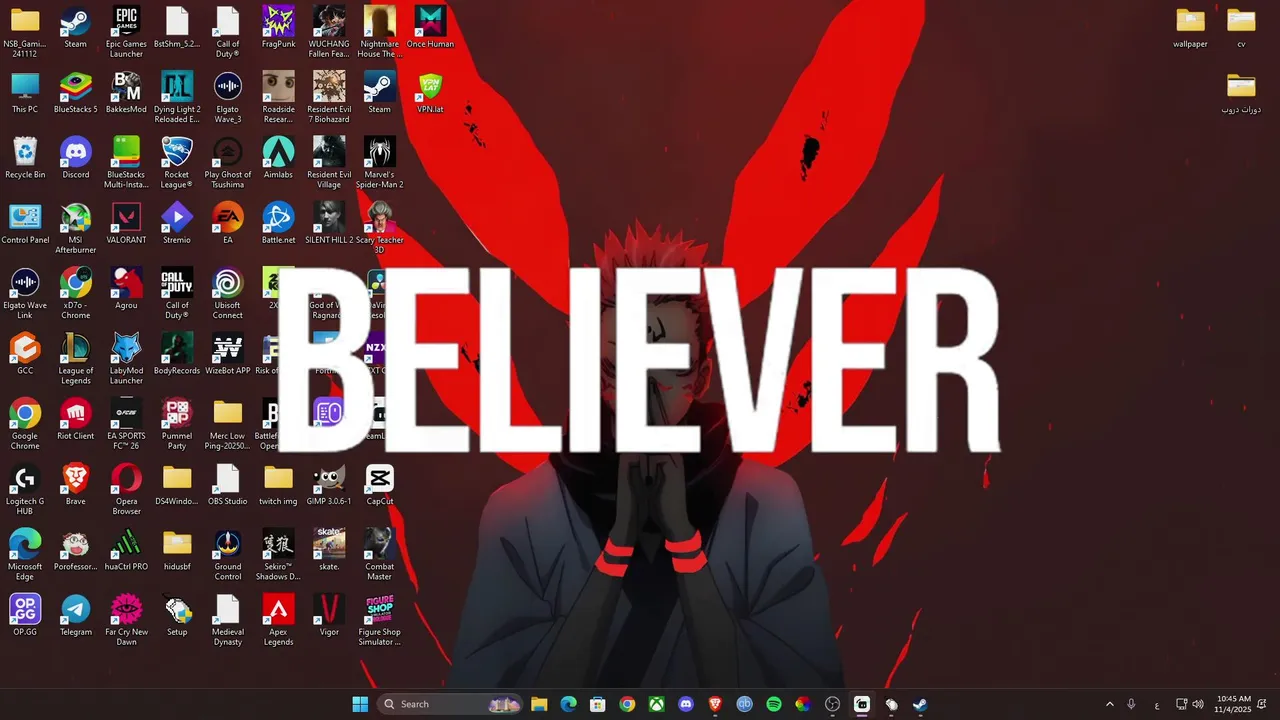Viewport: 1280px width, 720px height.
Task: Open the League of Legends shortcut
Action: [76, 358]
